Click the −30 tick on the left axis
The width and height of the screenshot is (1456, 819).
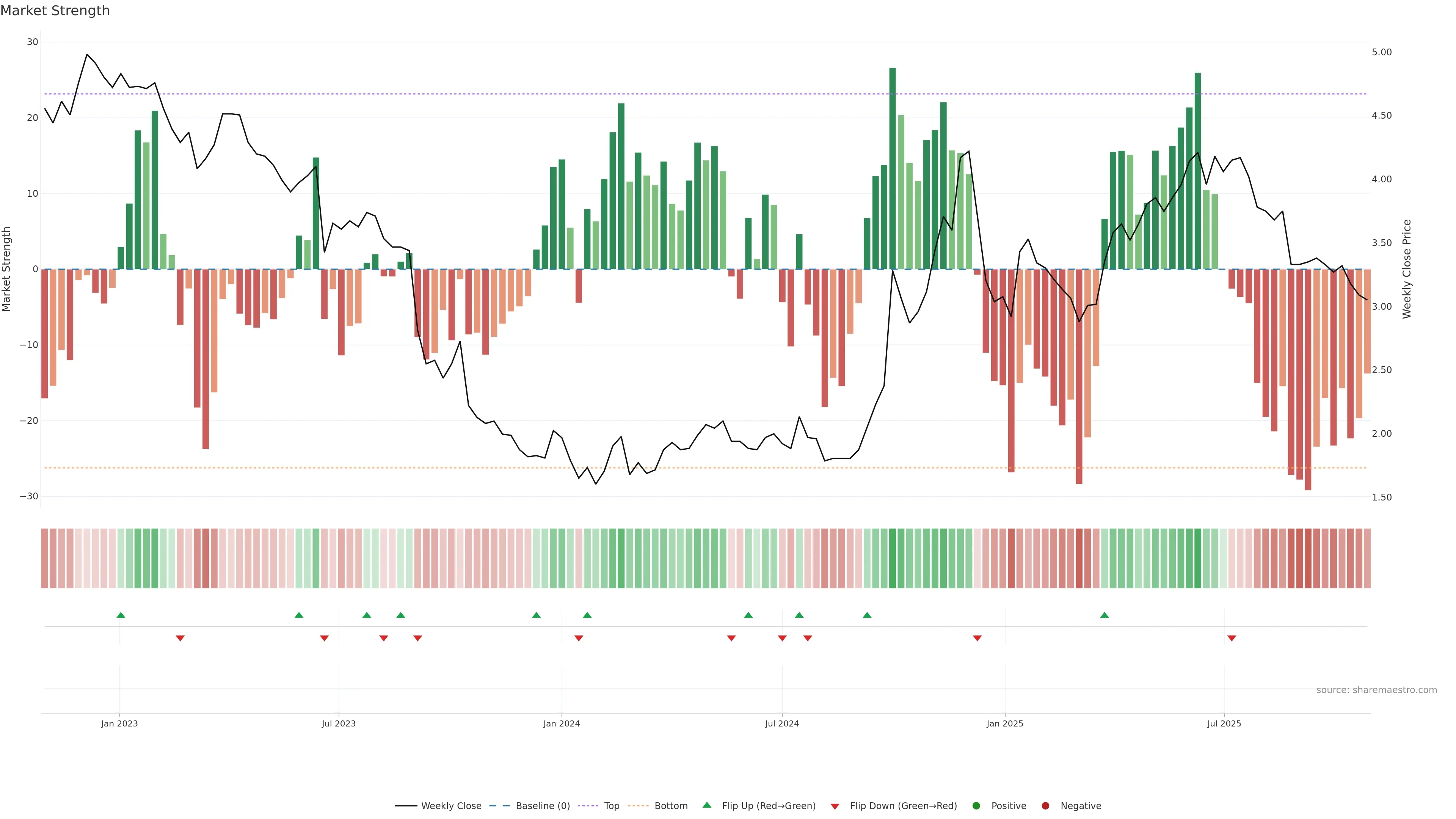(x=29, y=496)
